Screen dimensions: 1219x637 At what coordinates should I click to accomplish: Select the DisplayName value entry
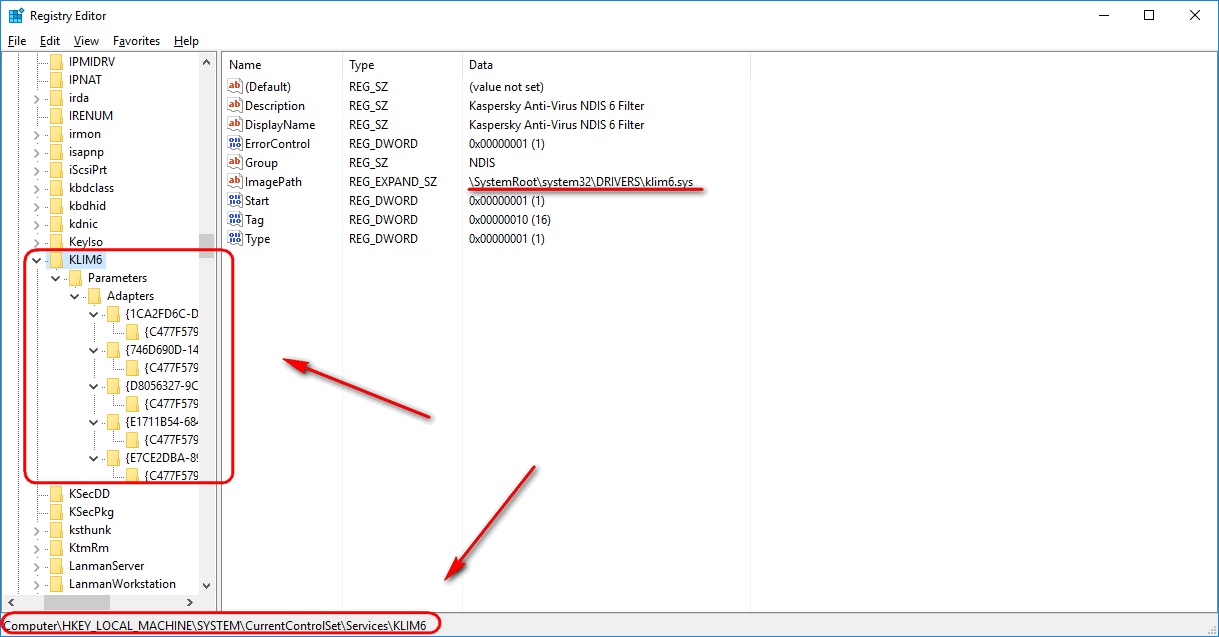point(280,125)
